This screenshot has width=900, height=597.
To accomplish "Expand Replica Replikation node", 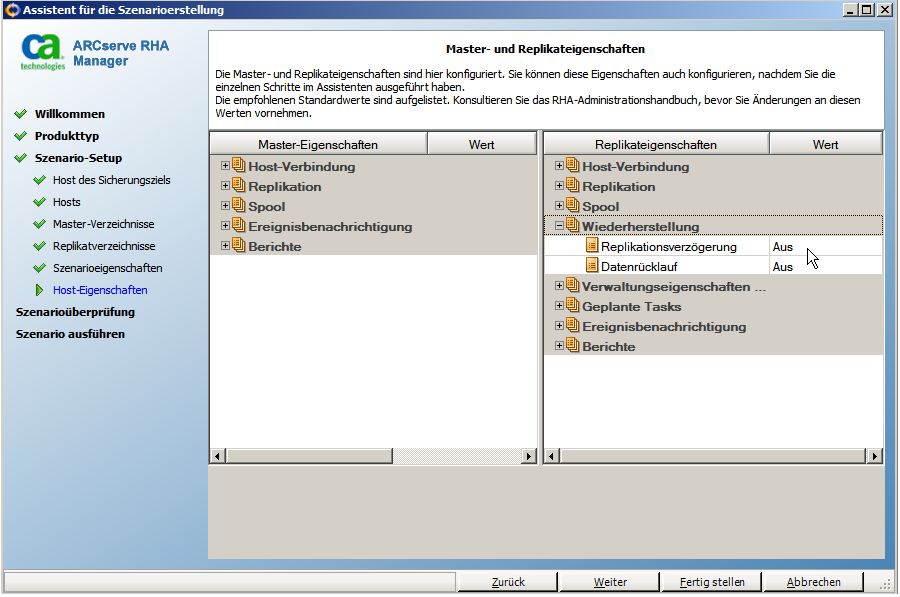I will (560, 186).
